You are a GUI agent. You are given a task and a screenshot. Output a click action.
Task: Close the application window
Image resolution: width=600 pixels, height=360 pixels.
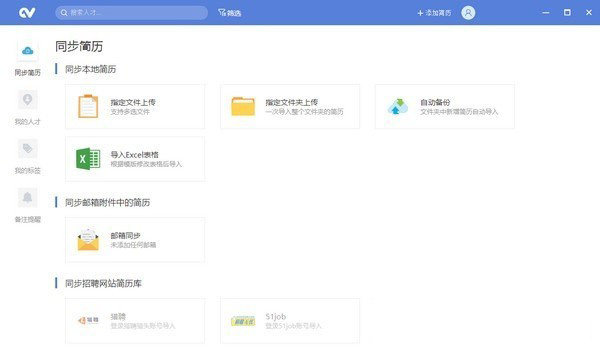tap(589, 13)
